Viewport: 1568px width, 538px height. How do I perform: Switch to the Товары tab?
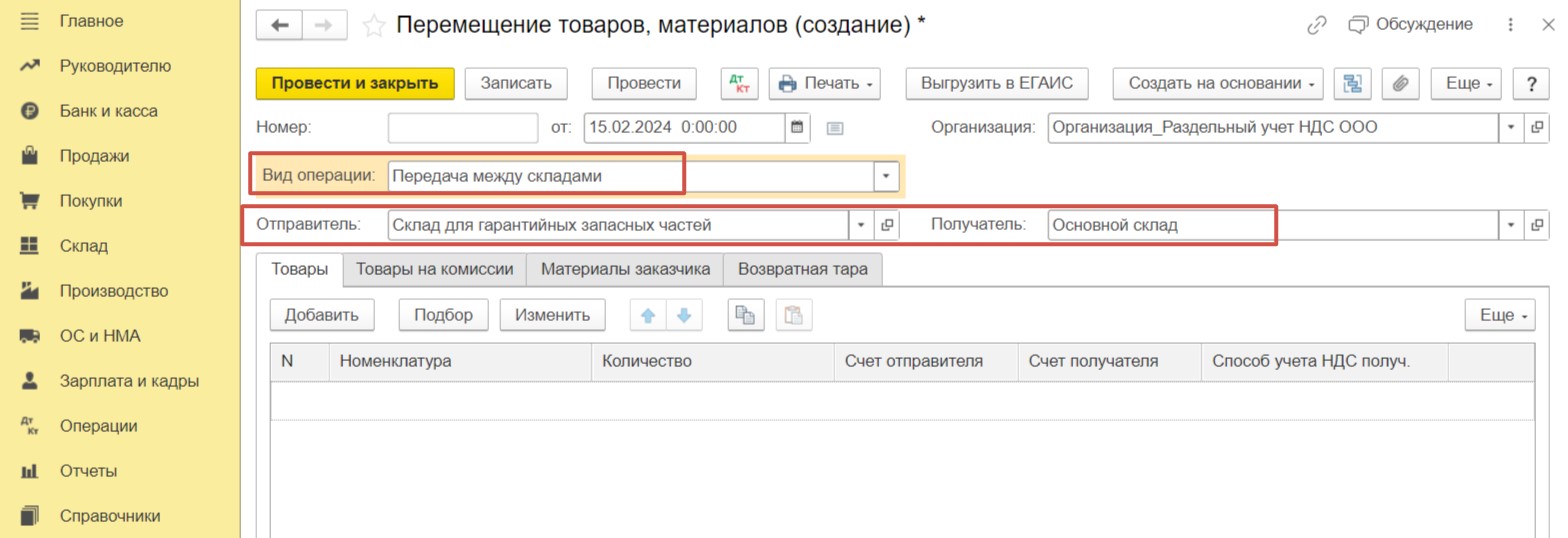pos(300,269)
